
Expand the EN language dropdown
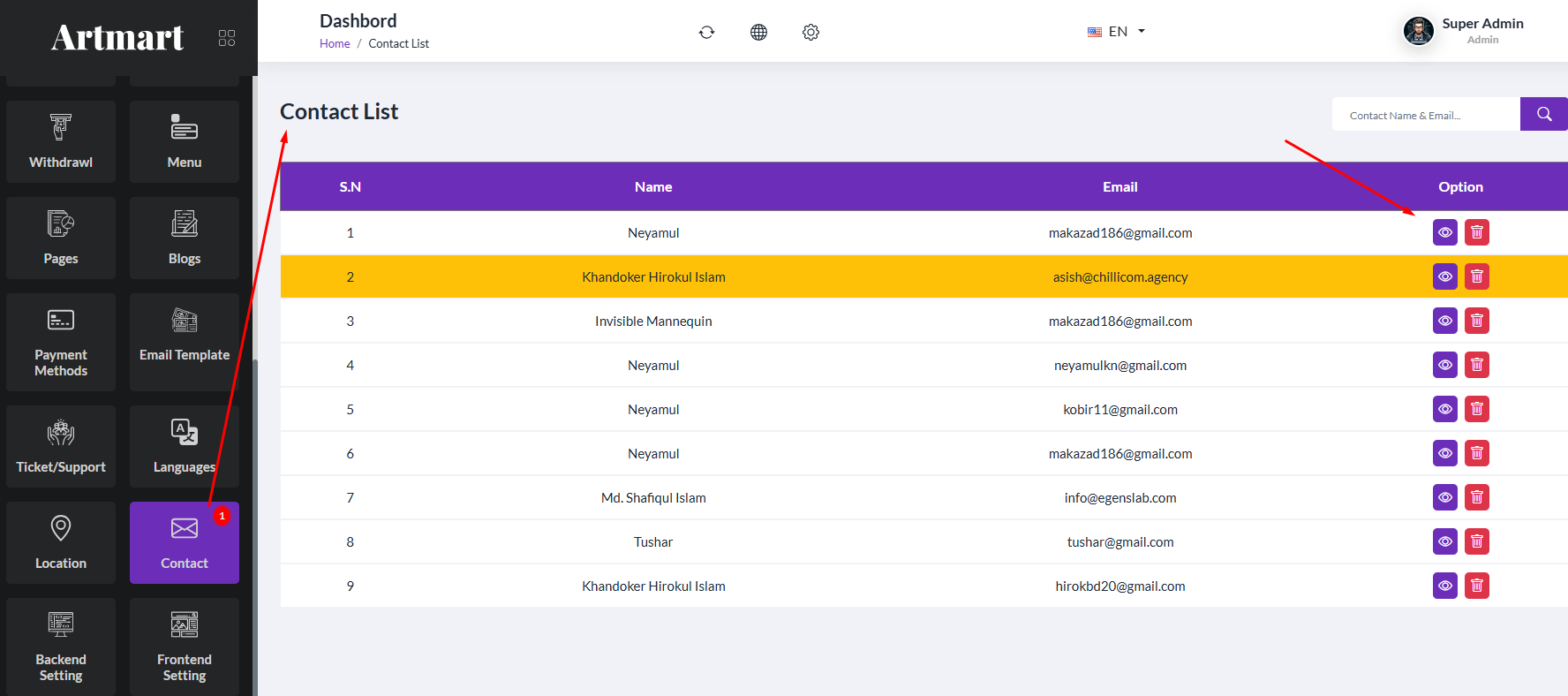1117,32
